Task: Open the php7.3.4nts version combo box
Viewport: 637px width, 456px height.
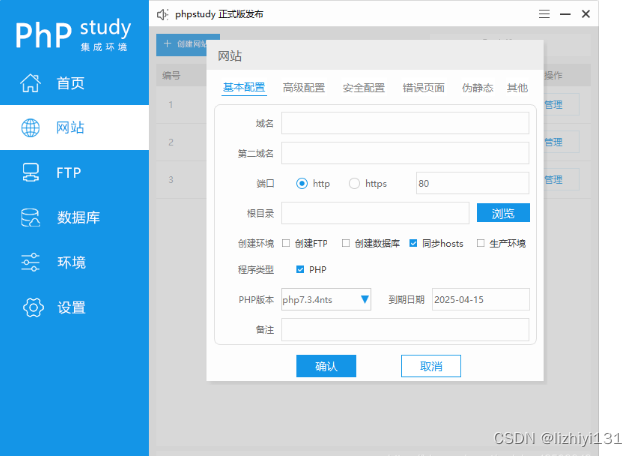Action: coord(326,300)
